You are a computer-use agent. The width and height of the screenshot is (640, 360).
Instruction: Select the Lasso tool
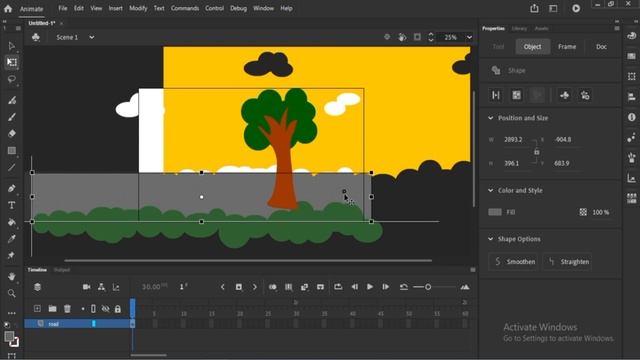11,79
